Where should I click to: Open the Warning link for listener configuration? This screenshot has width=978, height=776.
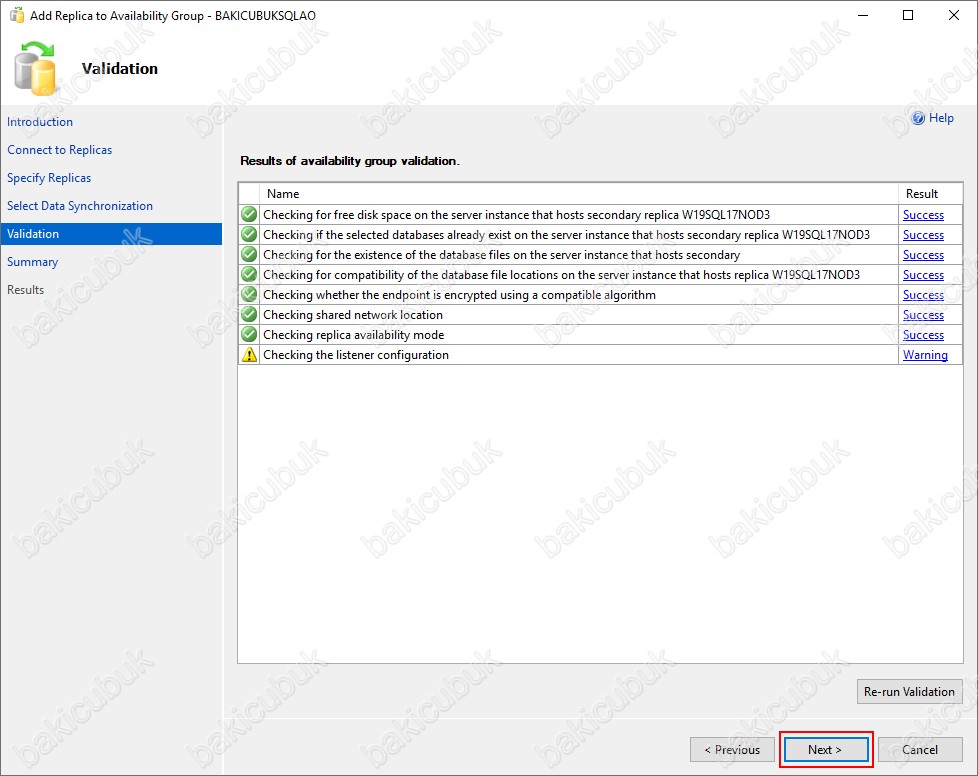tap(925, 354)
